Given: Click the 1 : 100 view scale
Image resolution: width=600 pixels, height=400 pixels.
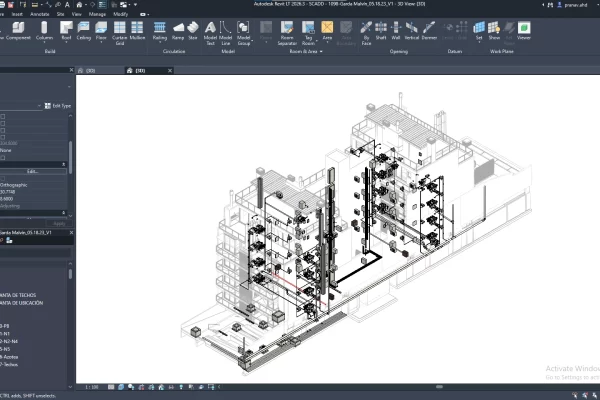Looking at the screenshot, I should click(91, 387).
